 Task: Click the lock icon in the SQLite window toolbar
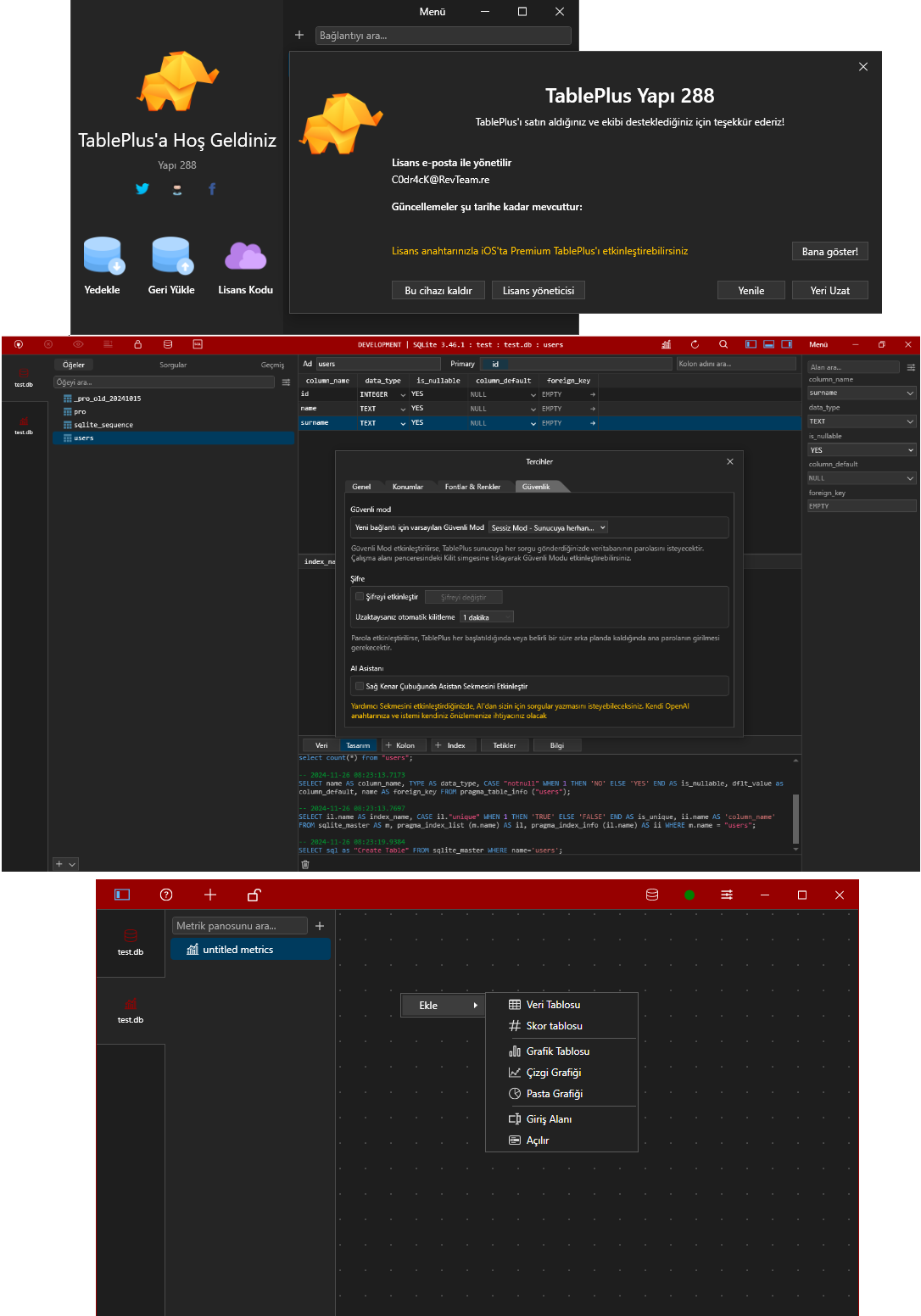[x=137, y=344]
